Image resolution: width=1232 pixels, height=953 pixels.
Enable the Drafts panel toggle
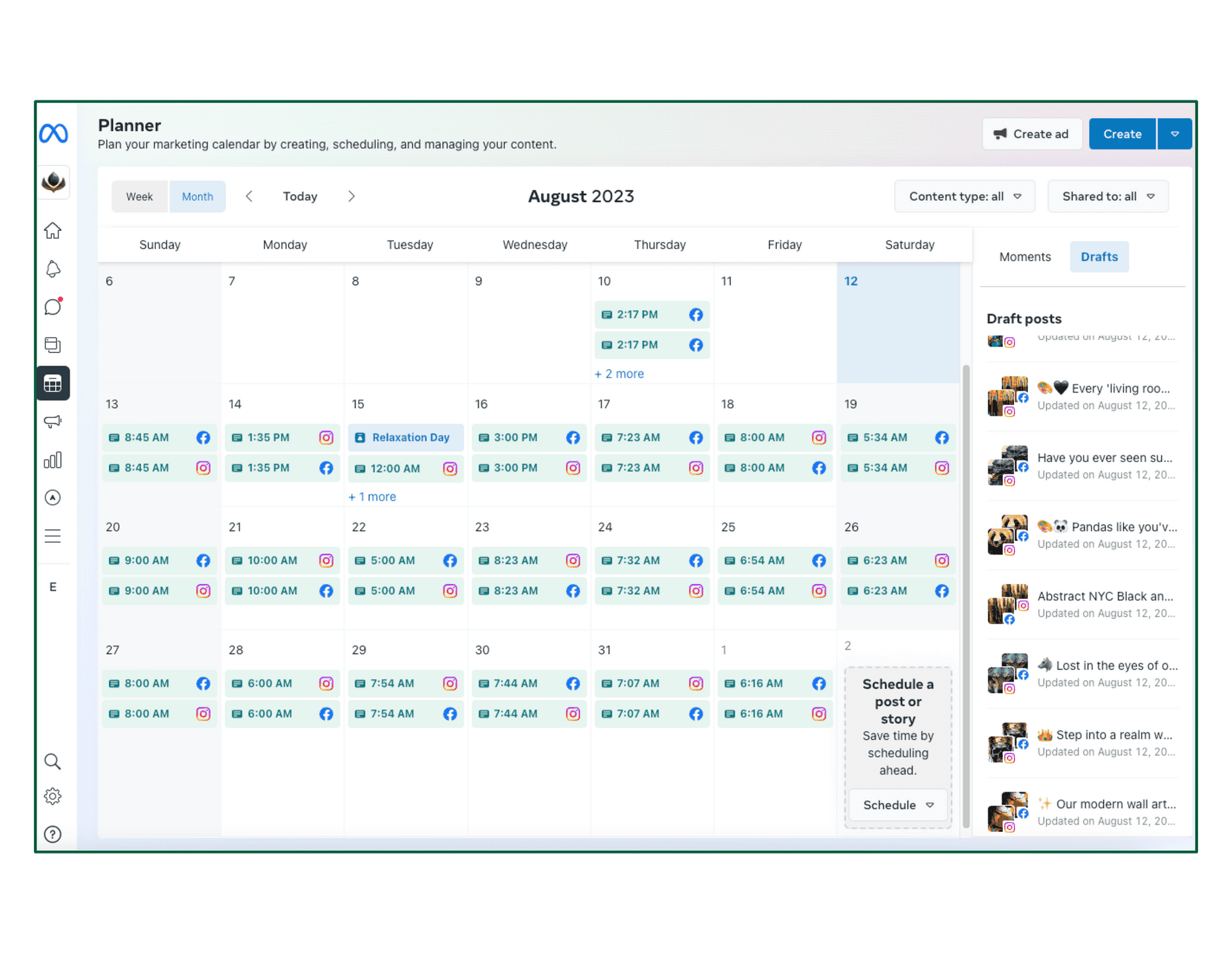[x=1099, y=256]
